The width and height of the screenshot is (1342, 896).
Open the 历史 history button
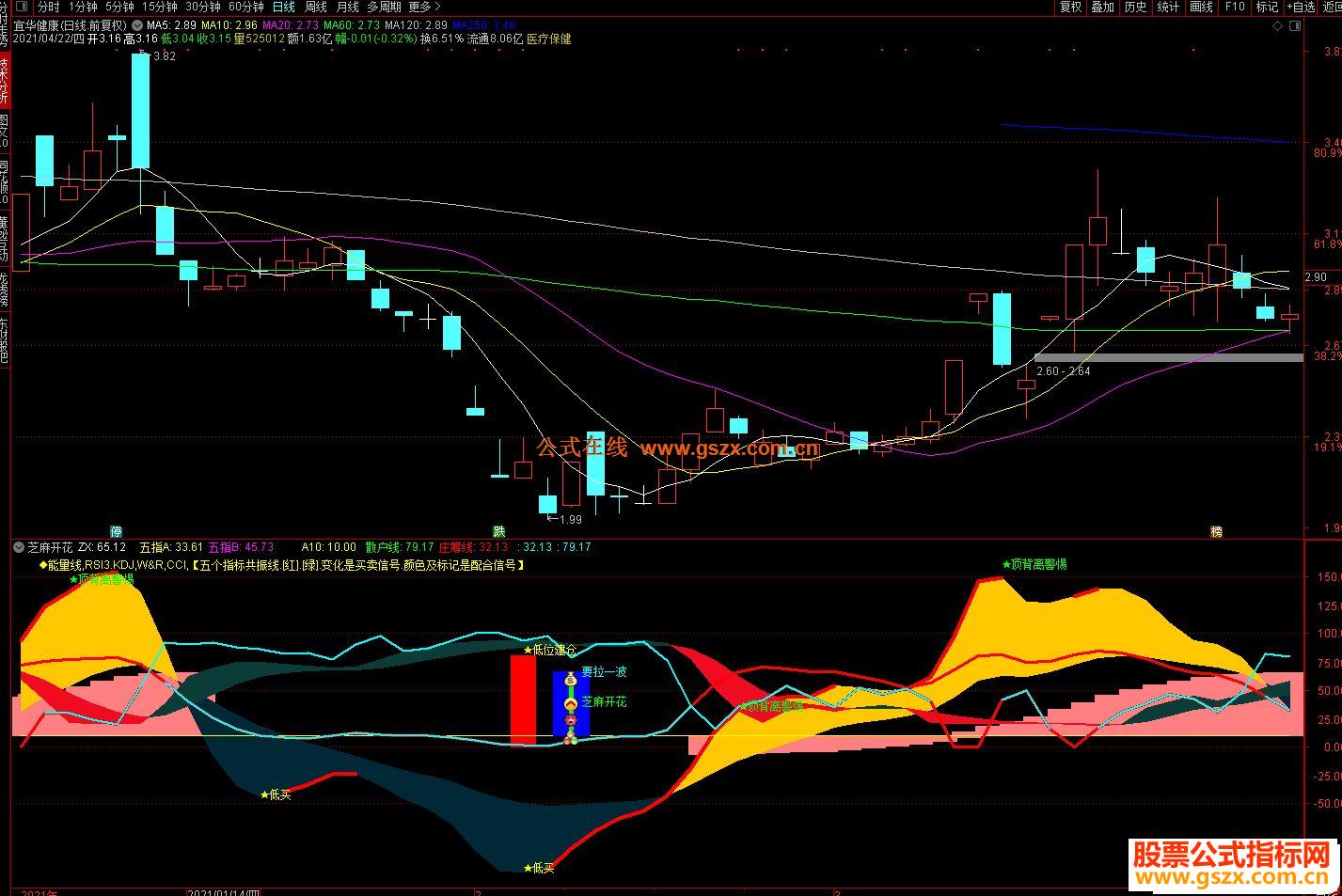click(1135, 7)
